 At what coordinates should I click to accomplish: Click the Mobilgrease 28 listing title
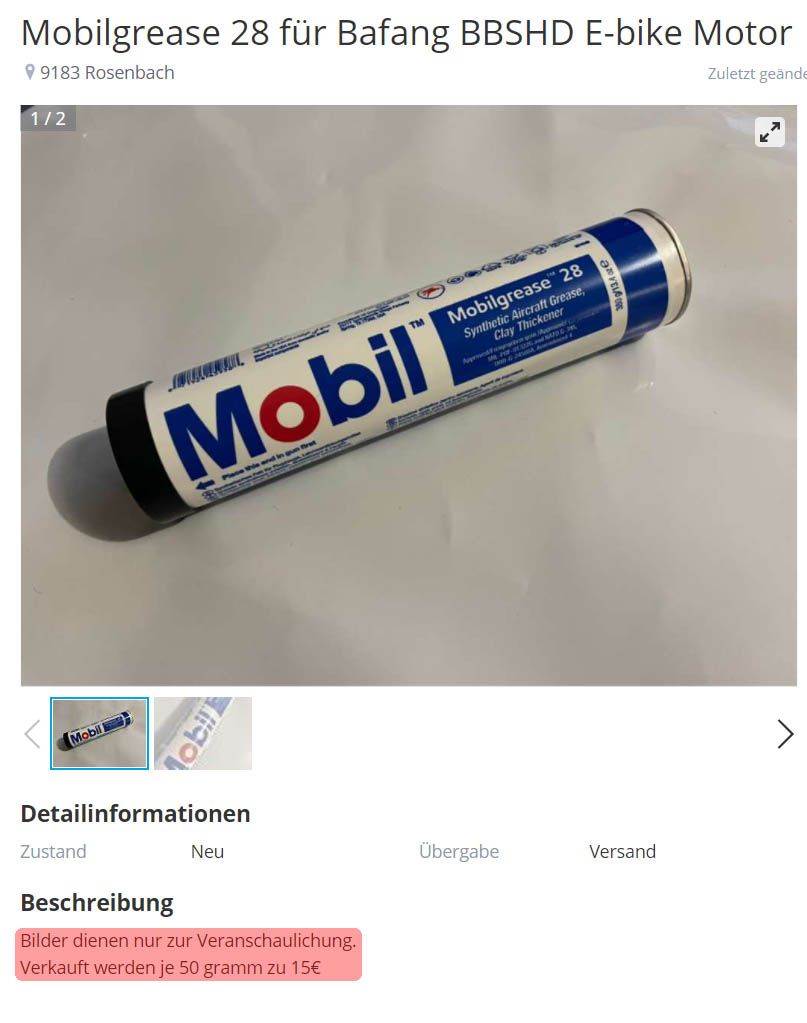click(x=406, y=32)
